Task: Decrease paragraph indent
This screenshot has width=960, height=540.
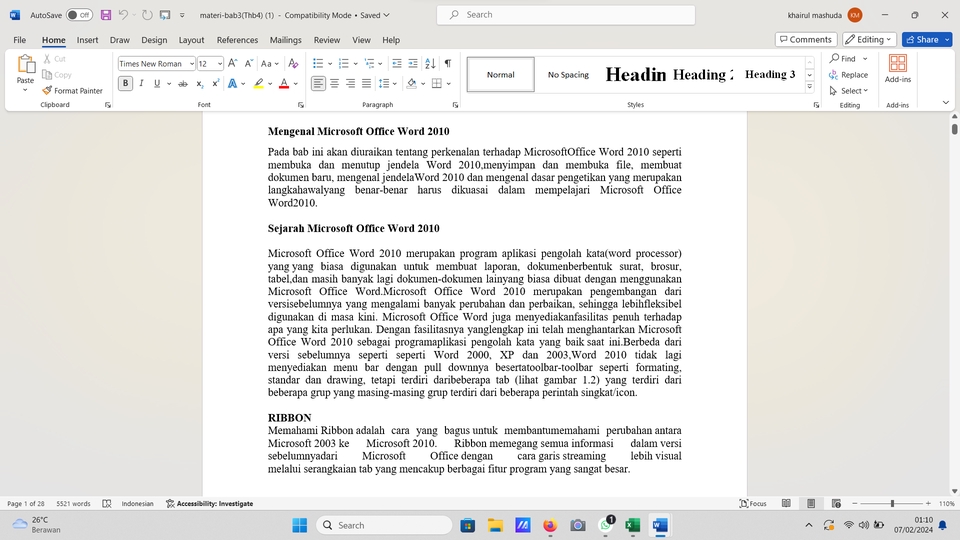Action: [397, 64]
